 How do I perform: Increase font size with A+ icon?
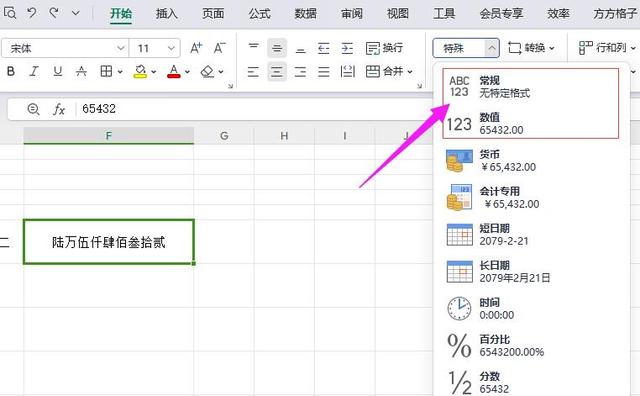196,48
